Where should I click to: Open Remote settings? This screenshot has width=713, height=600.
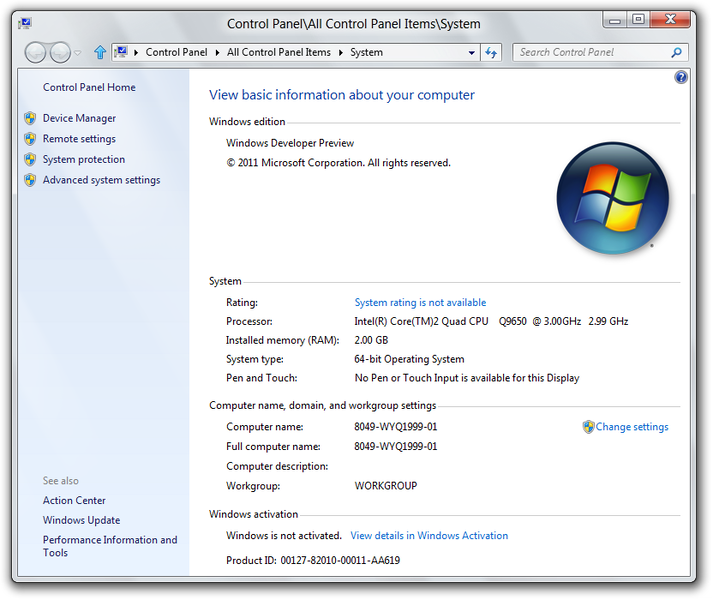(x=79, y=139)
